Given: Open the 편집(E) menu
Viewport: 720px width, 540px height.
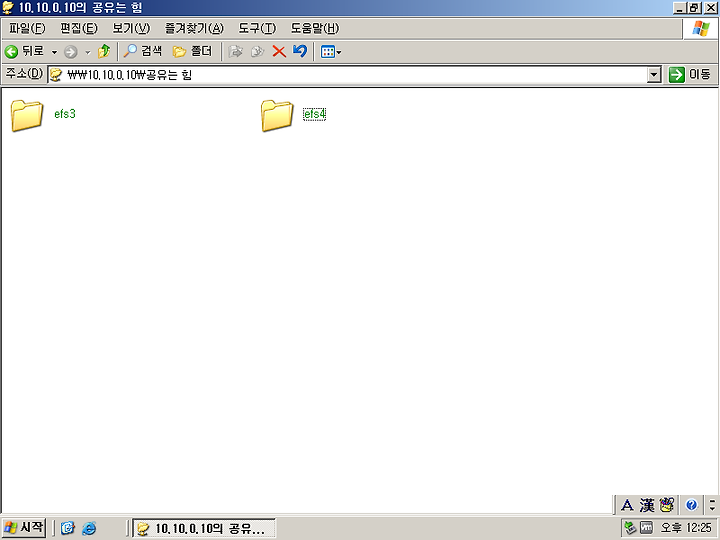Looking at the screenshot, I should pos(79,28).
